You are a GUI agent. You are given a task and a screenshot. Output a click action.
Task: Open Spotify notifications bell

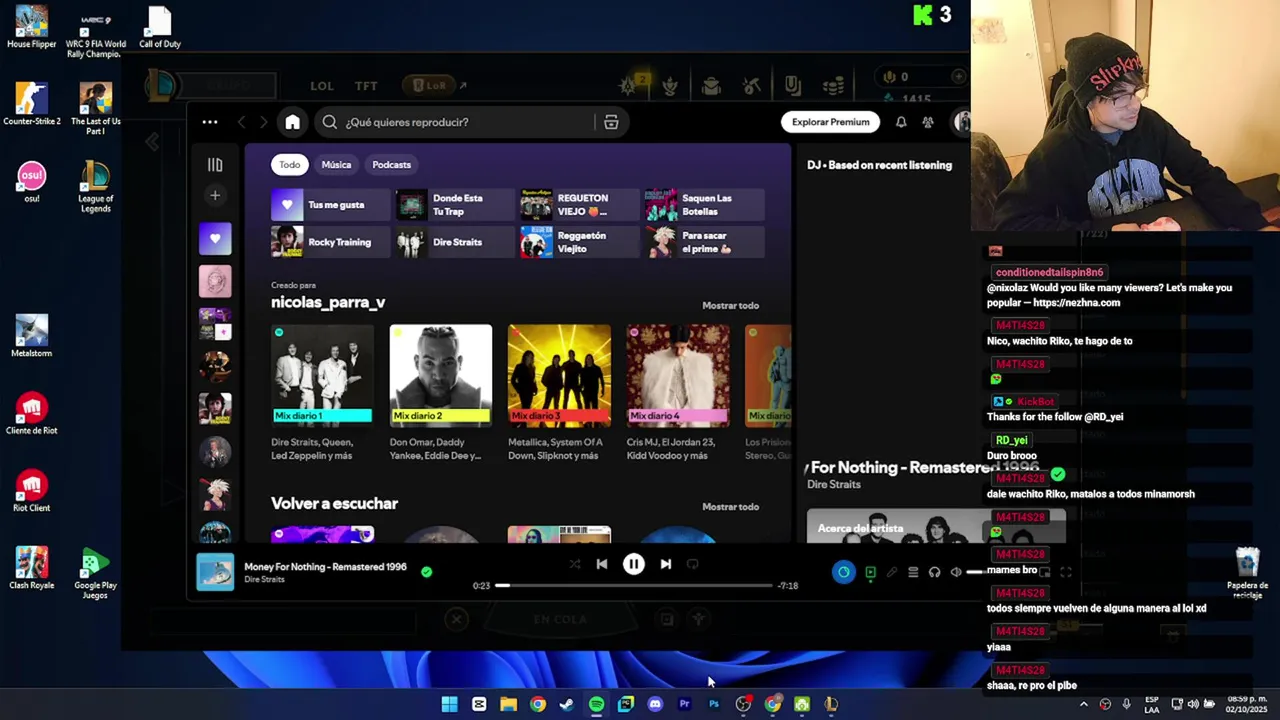pos(901,122)
